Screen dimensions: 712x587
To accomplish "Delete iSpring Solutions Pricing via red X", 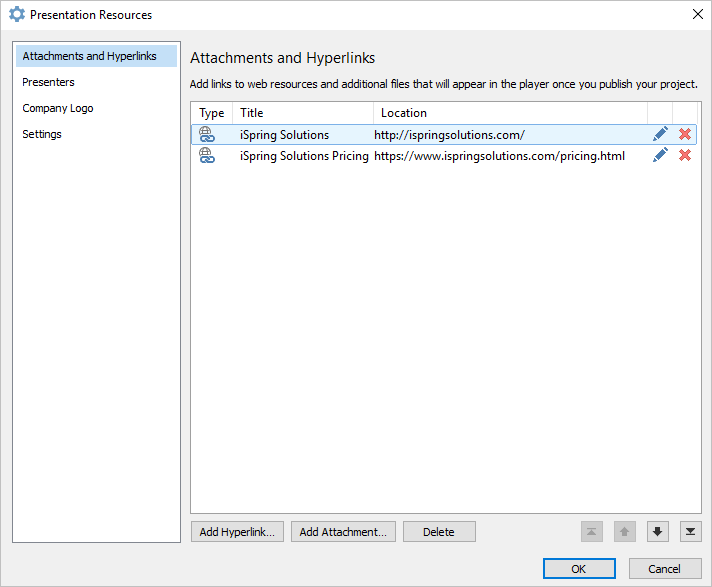I will click(685, 155).
